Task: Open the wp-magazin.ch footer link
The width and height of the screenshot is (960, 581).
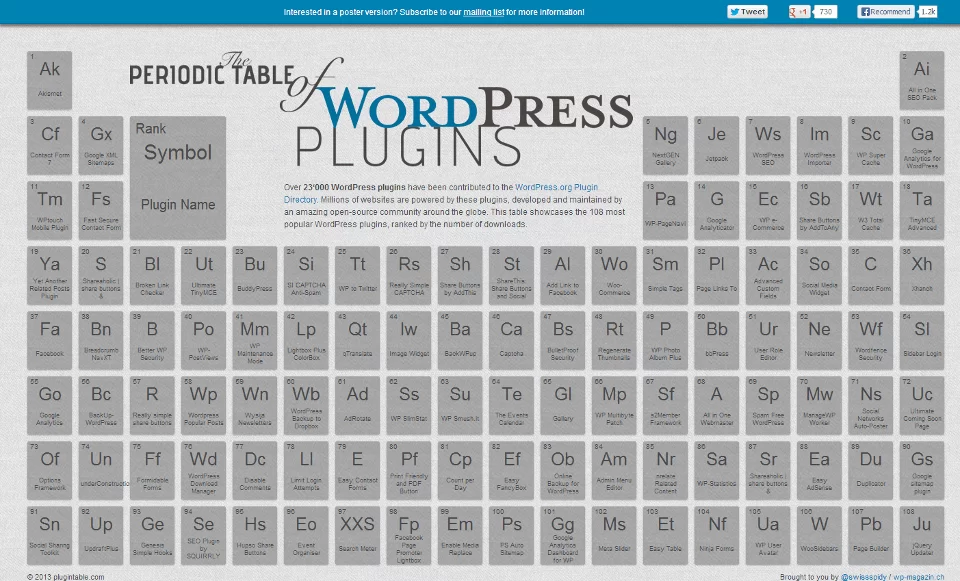Action: (918, 577)
